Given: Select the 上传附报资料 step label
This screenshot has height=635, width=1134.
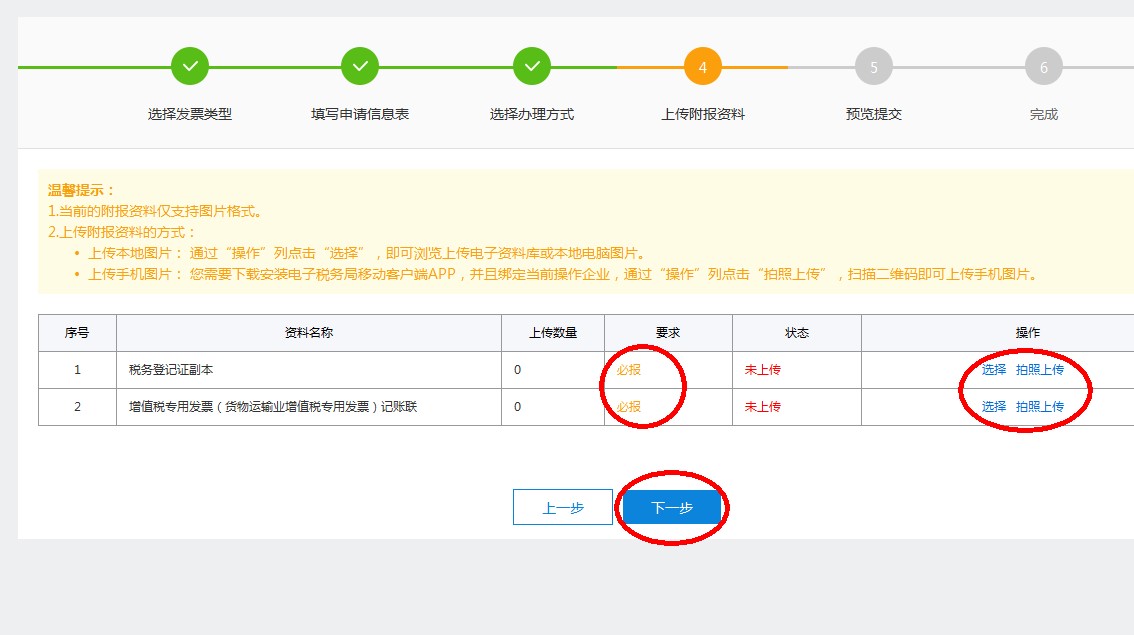Looking at the screenshot, I should 702,113.
